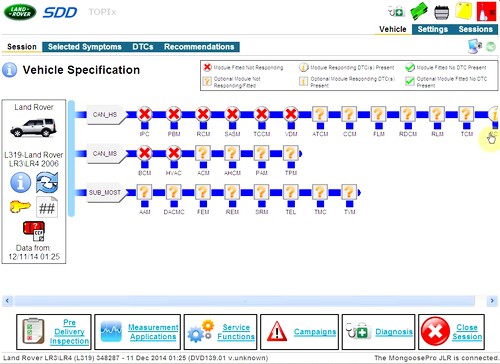500x364 pixels.
Task: Open Measurement Applications link
Action: 153,332
